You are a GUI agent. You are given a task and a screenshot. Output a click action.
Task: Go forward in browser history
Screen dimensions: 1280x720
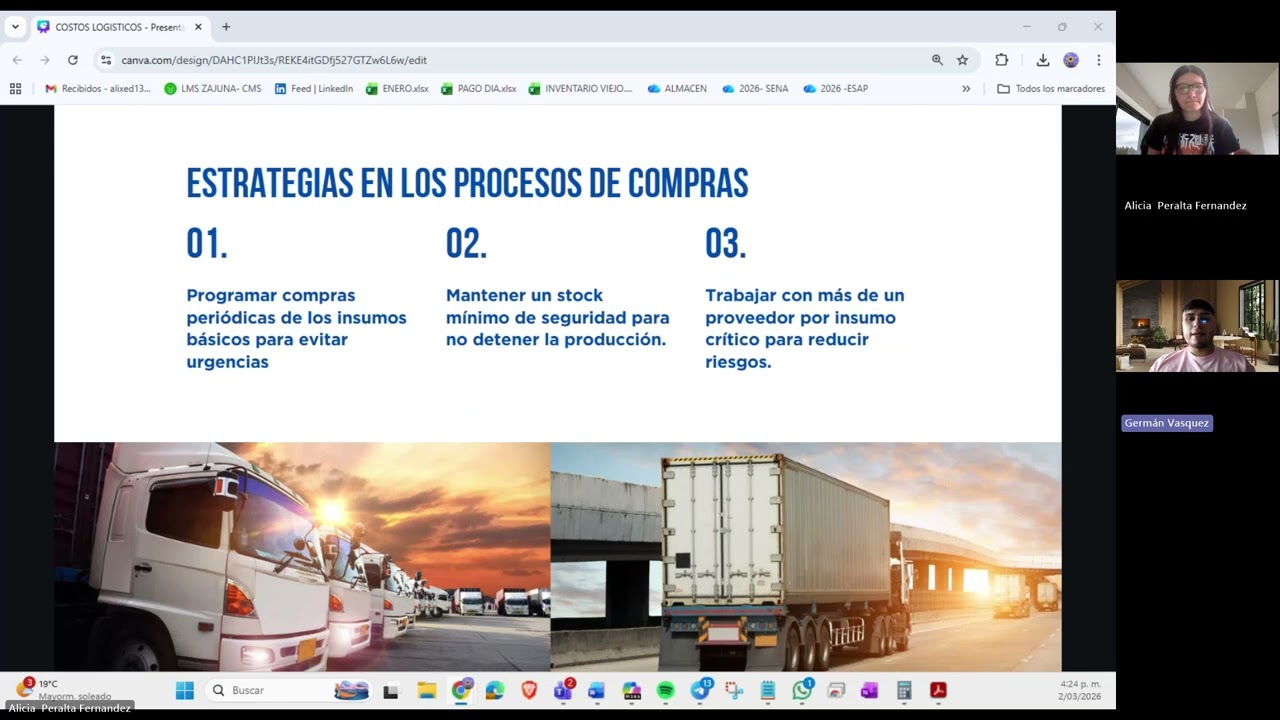click(x=45, y=60)
